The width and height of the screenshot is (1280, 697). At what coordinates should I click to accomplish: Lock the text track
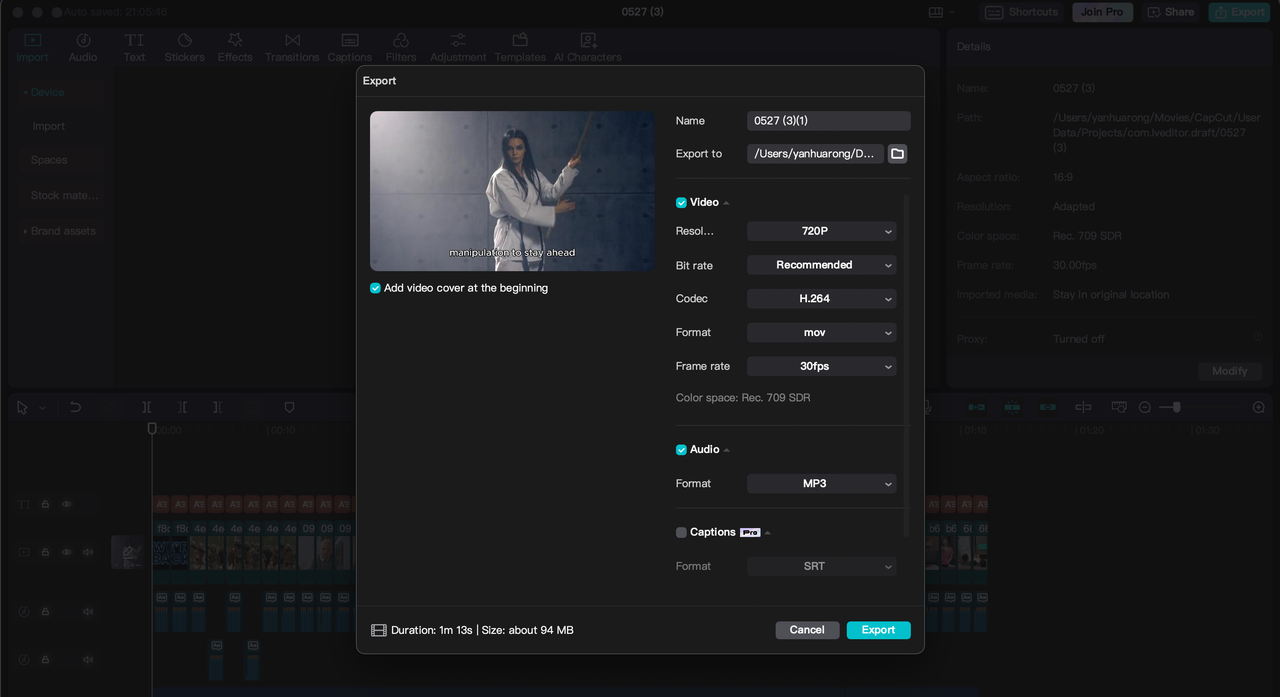point(45,505)
